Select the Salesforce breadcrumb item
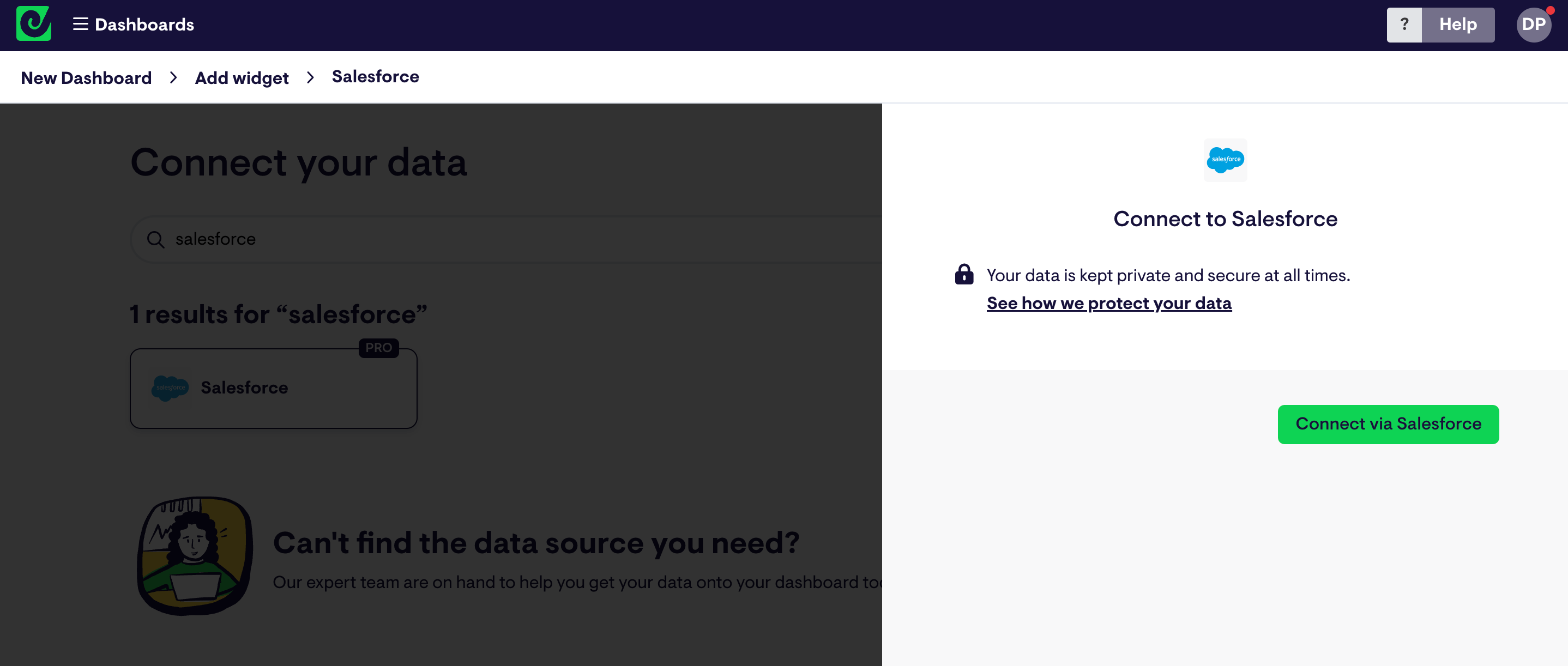 coord(375,77)
